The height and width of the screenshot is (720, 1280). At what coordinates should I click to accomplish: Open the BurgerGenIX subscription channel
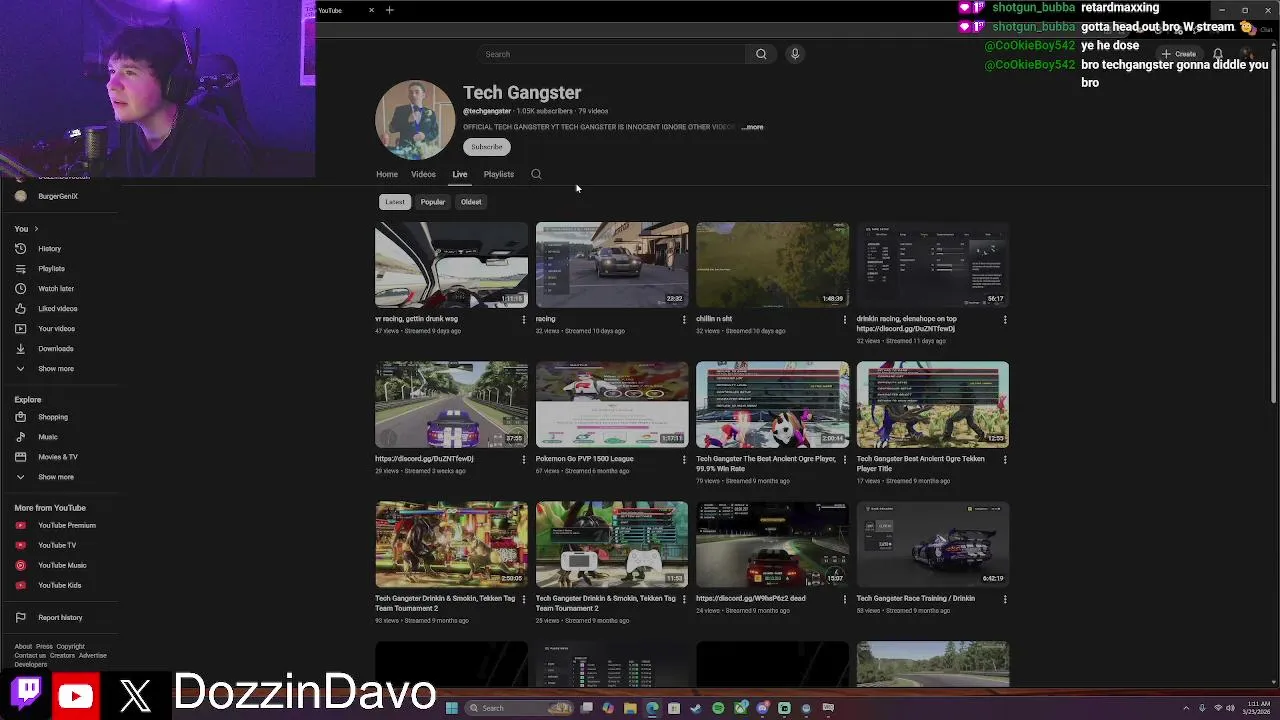click(57, 196)
